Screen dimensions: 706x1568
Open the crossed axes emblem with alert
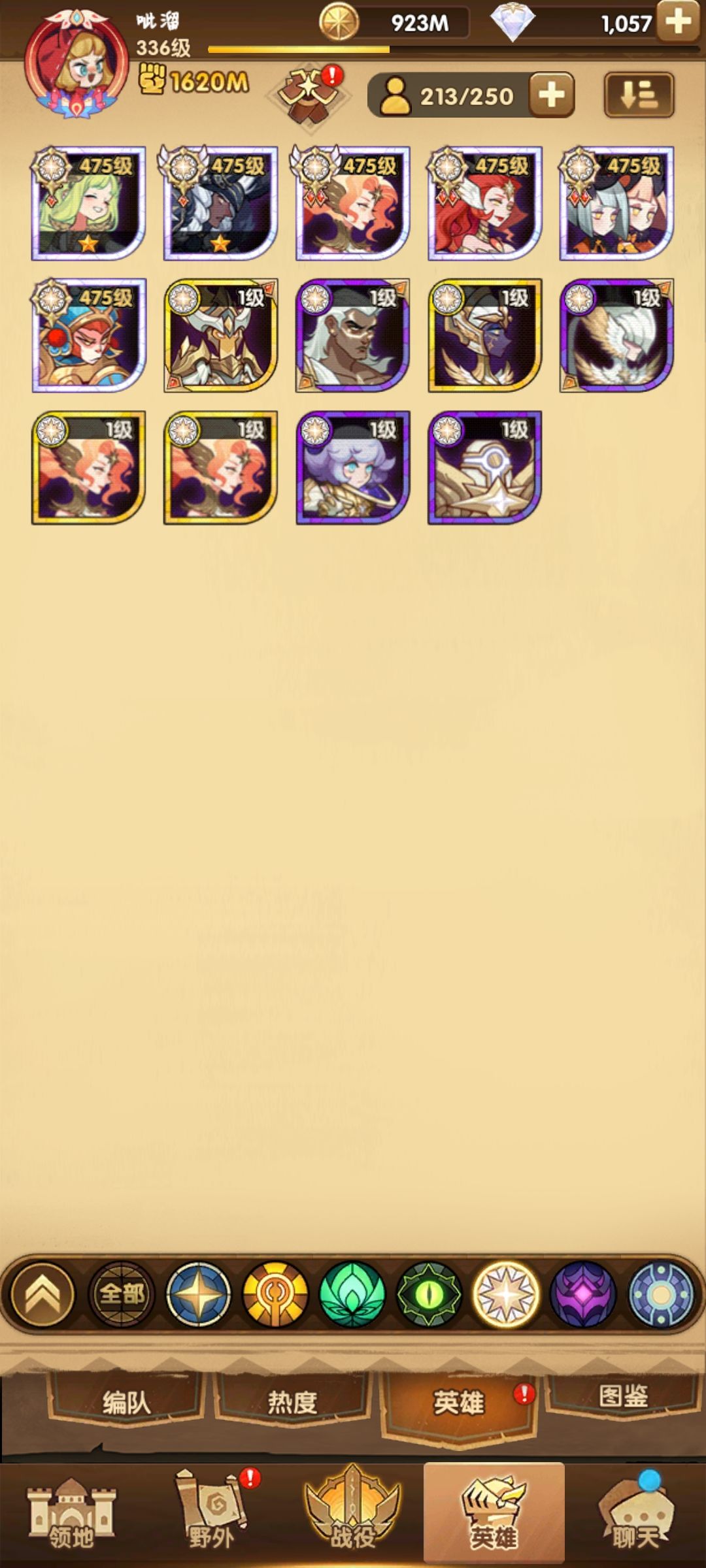click(x=309, y=95)
